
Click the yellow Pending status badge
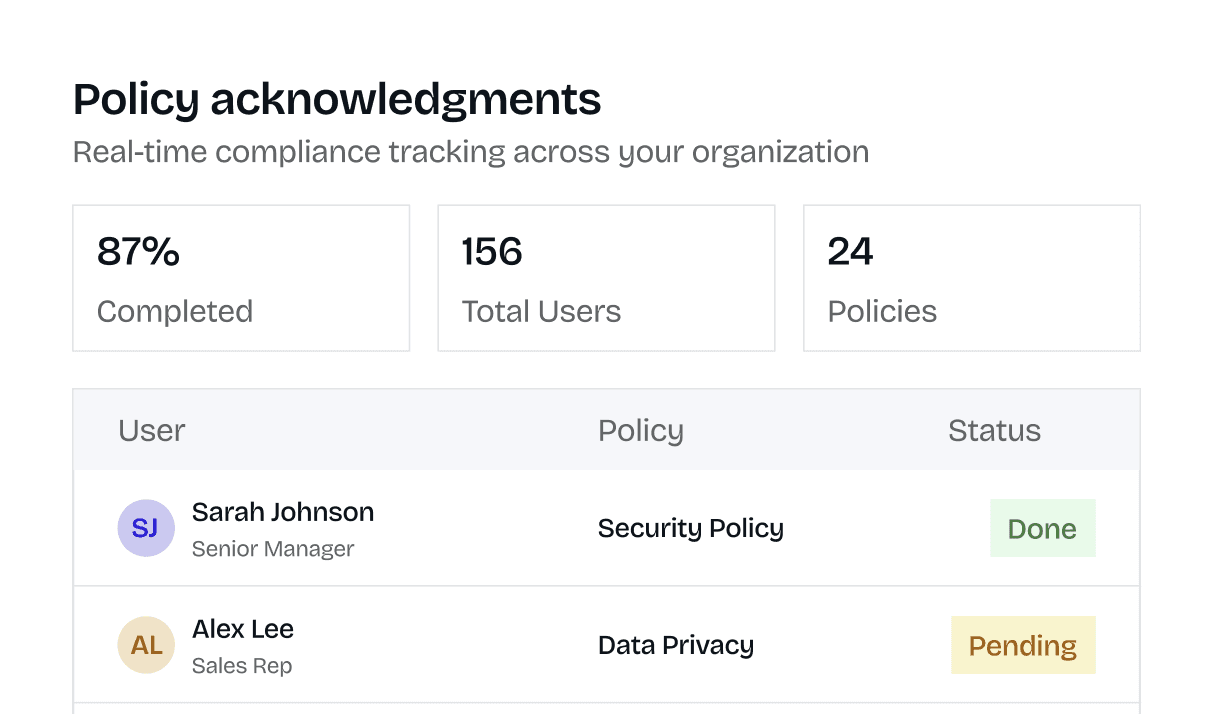click(1022, 645)
